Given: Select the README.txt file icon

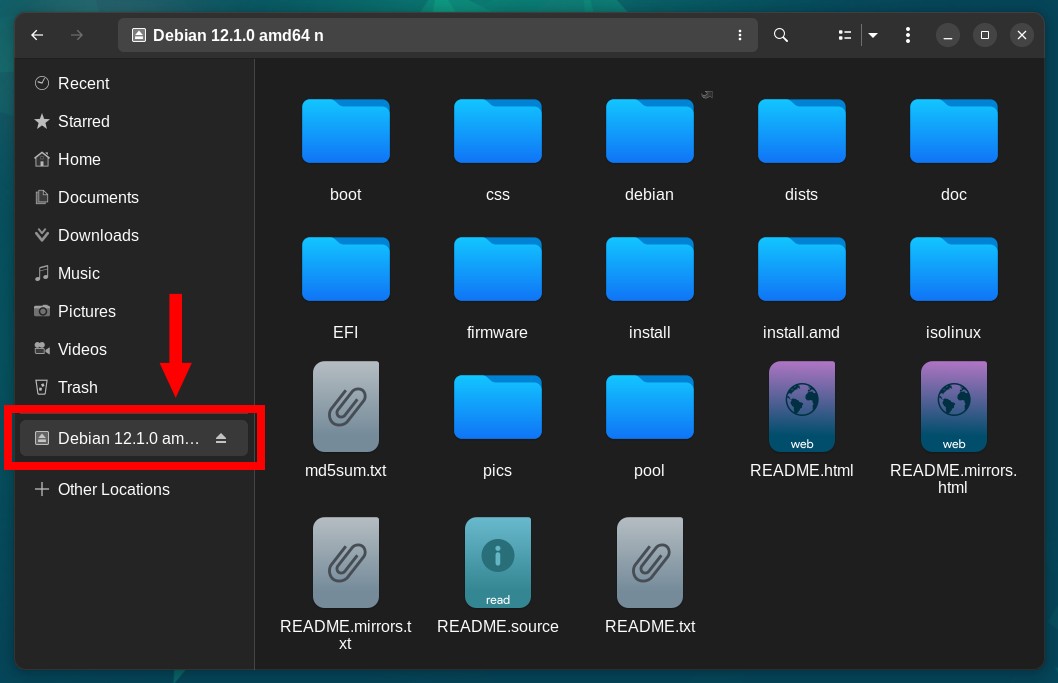Looking at the screenshot, I should [x=650, y=563].
